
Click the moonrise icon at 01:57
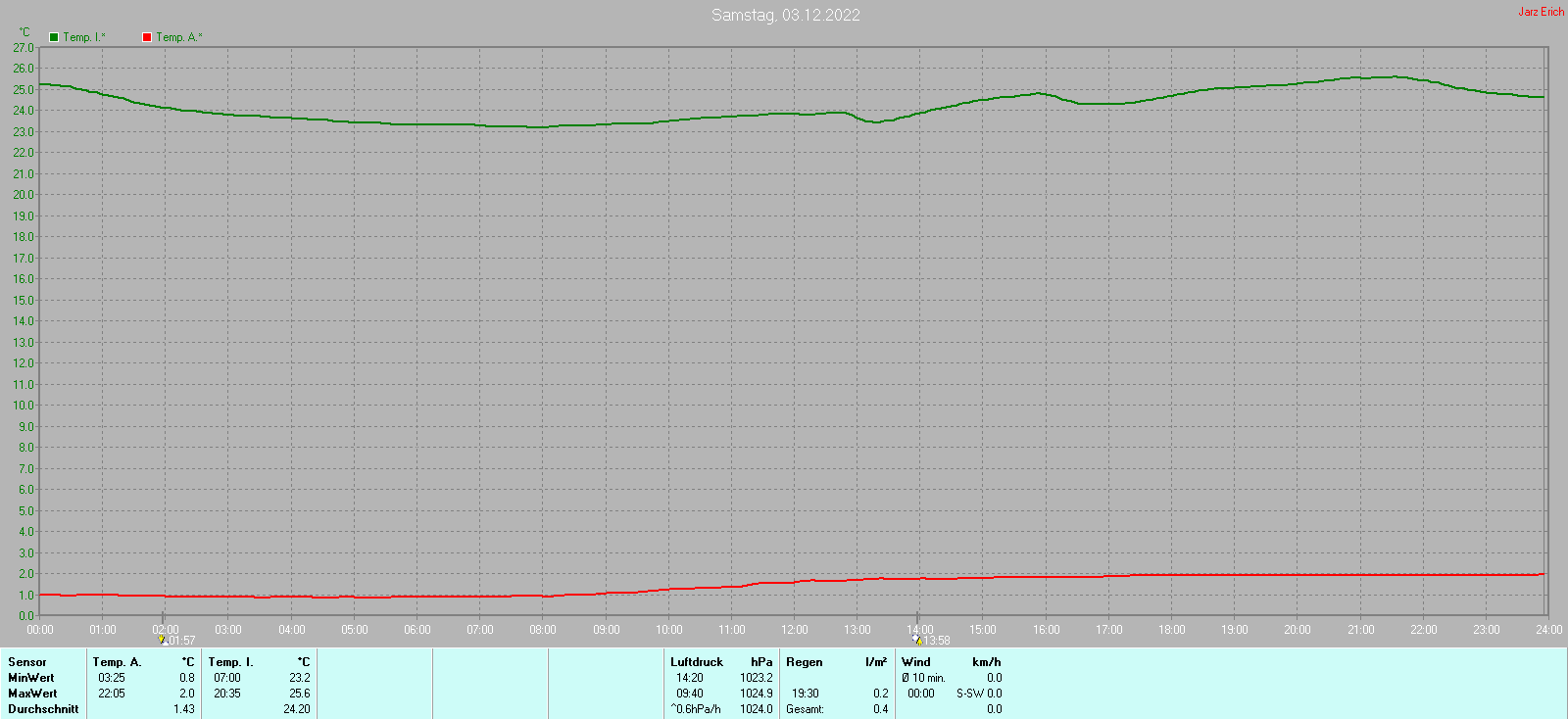tap(163, 640)
